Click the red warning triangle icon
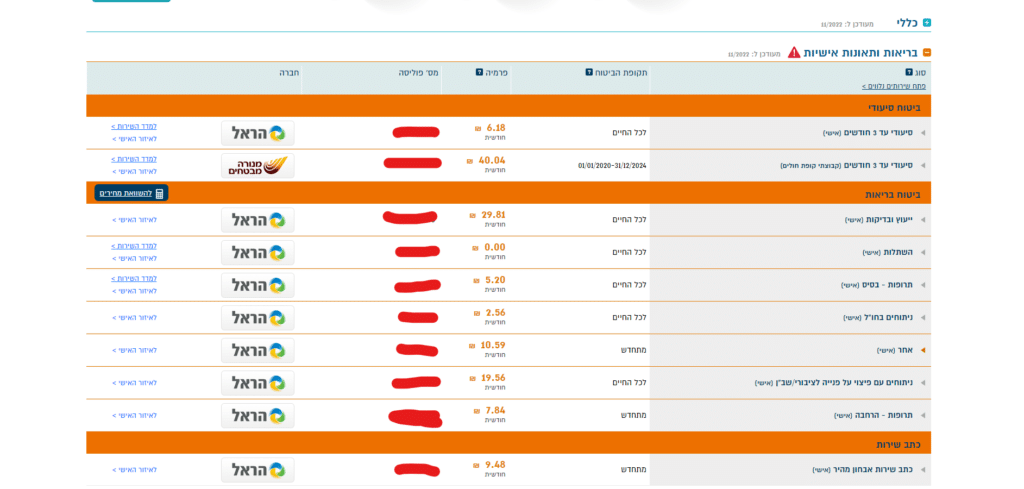The image size is (1024, 489). tap(794, 52)
